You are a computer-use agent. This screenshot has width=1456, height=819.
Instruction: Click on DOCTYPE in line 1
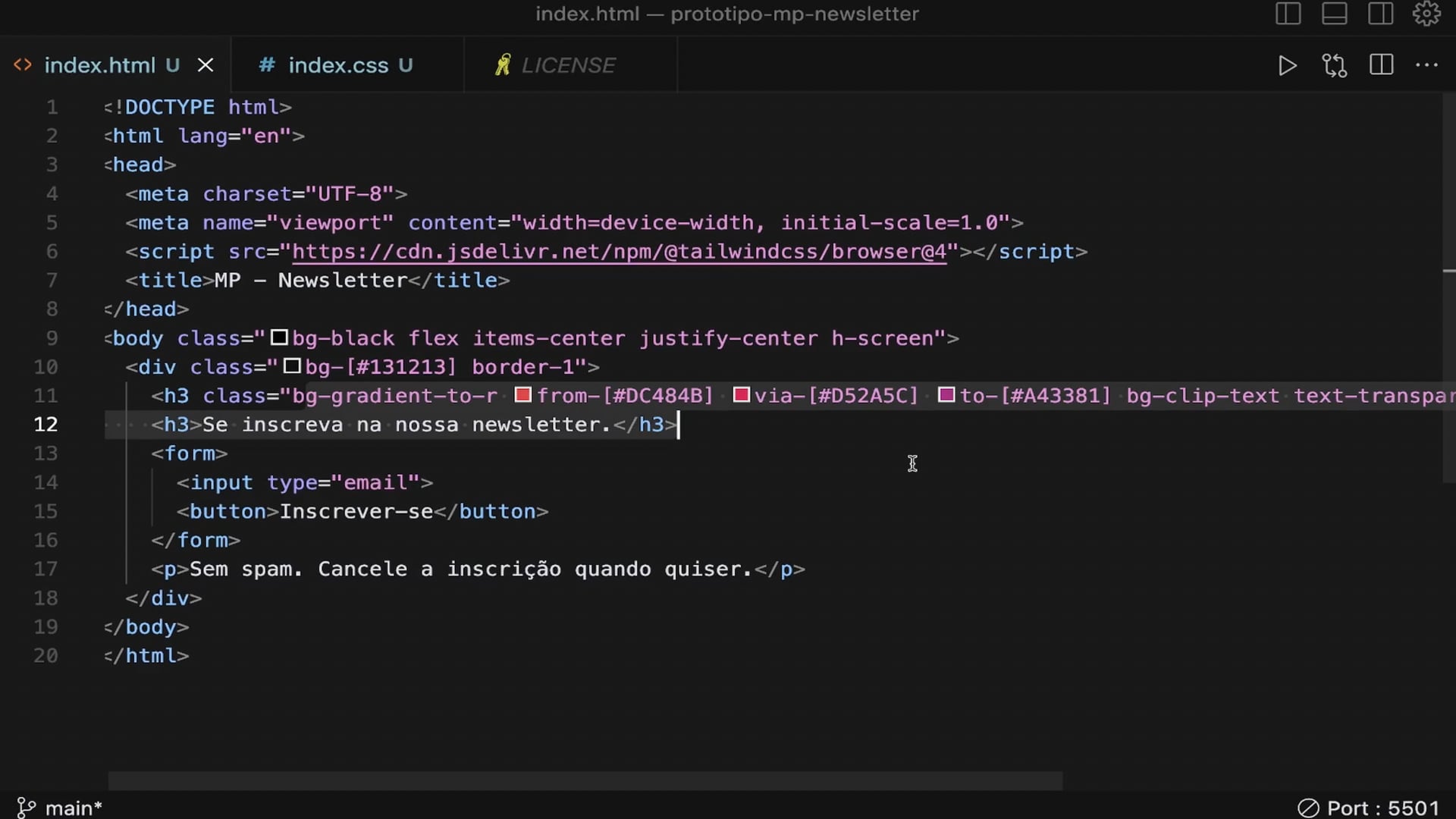point(170,107)
